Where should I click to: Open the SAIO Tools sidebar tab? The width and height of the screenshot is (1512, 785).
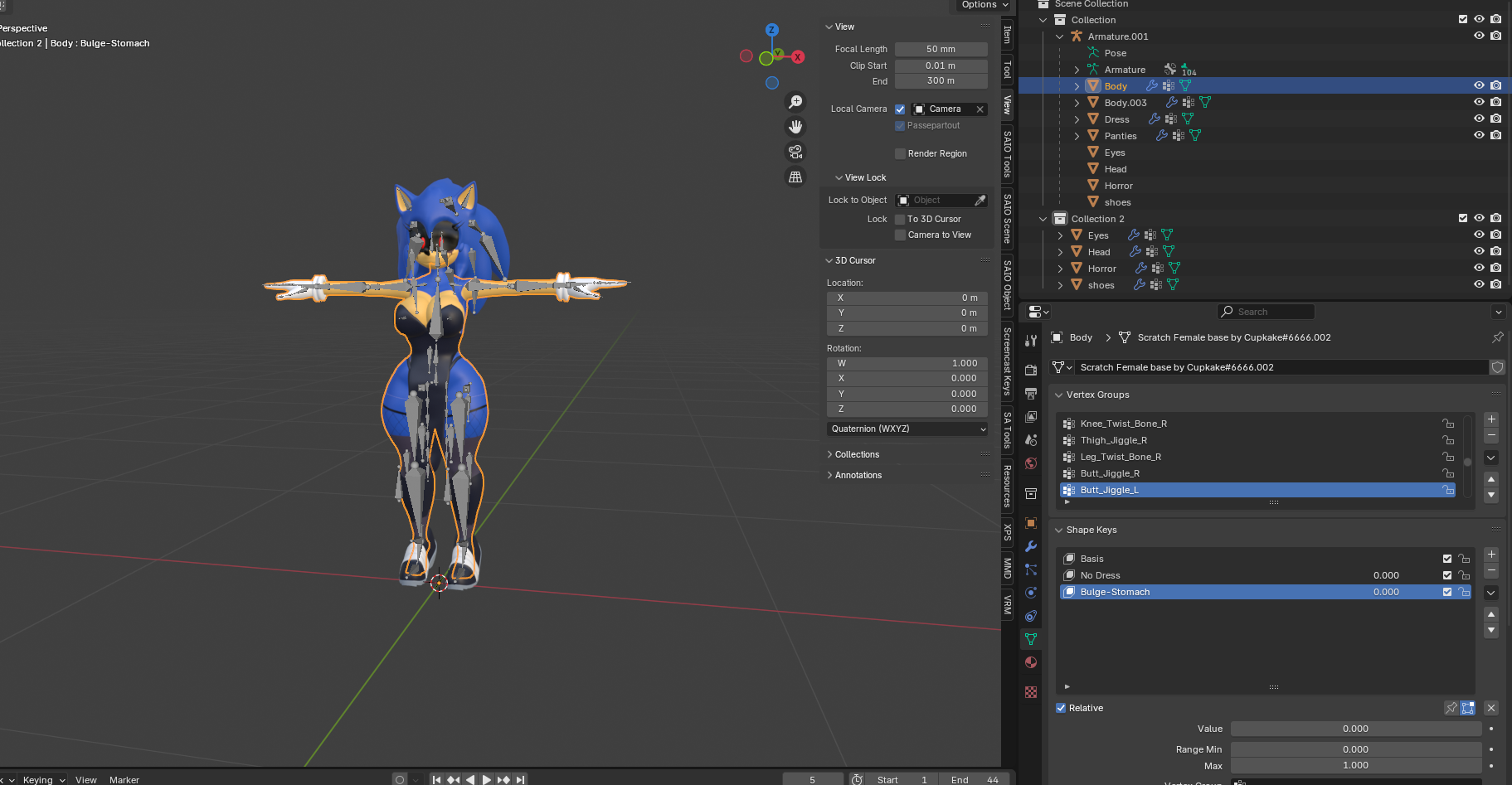tap(1008, 154)
